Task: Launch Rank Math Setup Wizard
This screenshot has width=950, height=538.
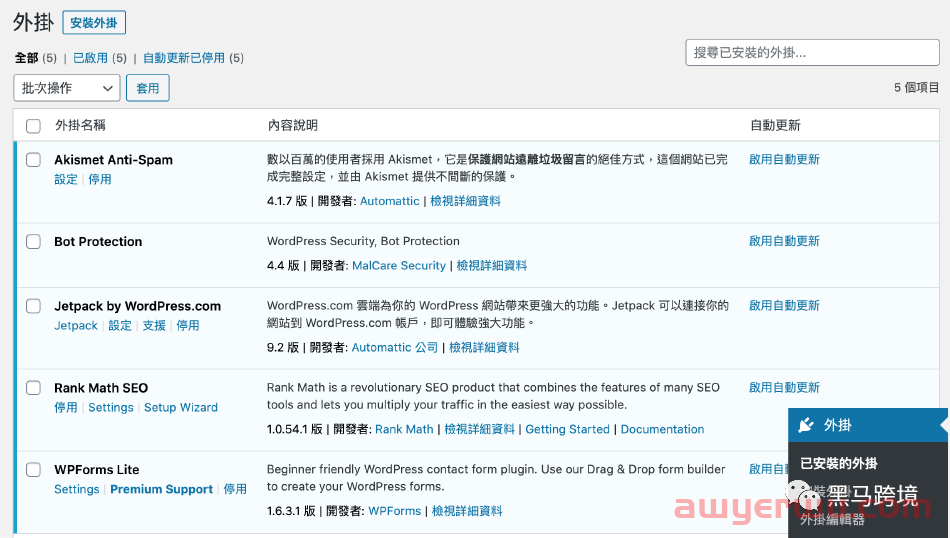Action: click(181, 407)
